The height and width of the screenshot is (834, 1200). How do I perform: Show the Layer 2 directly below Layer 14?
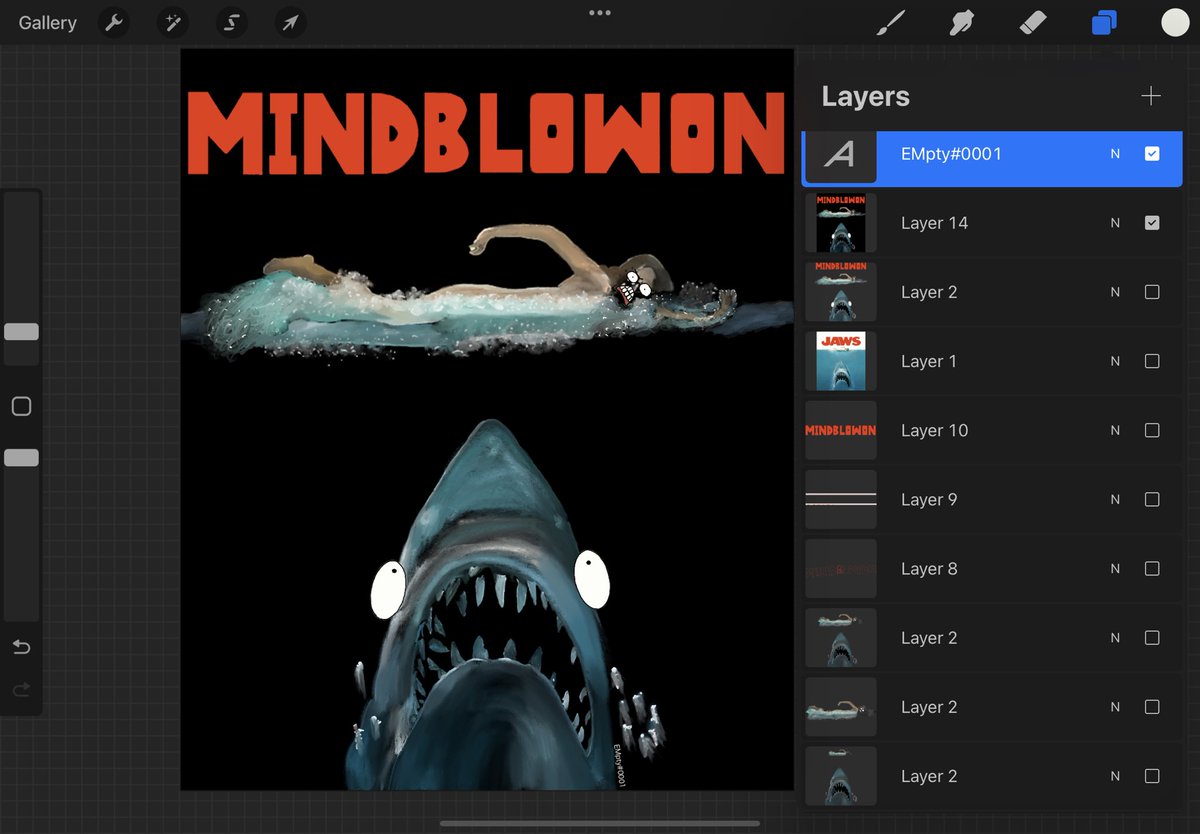point(1152,292)
